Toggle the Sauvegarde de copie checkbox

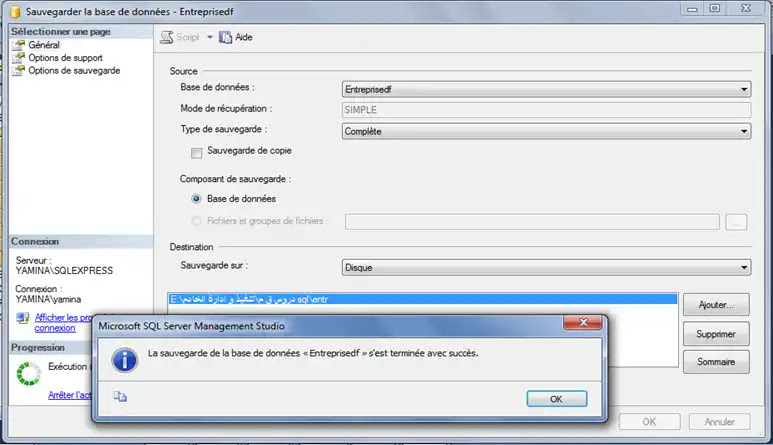[x=196, y=153]
